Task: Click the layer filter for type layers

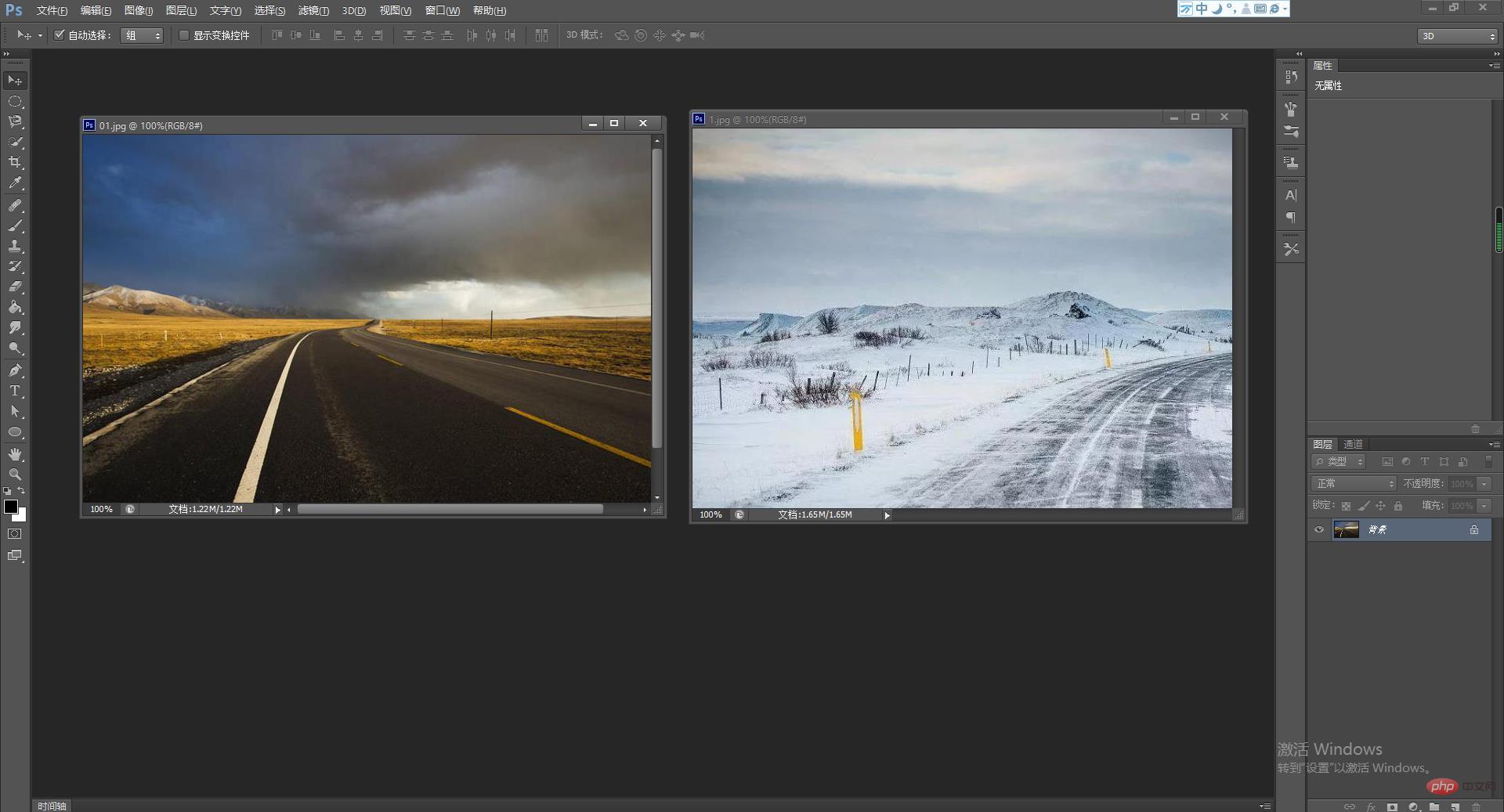Action: [1425, 462]
